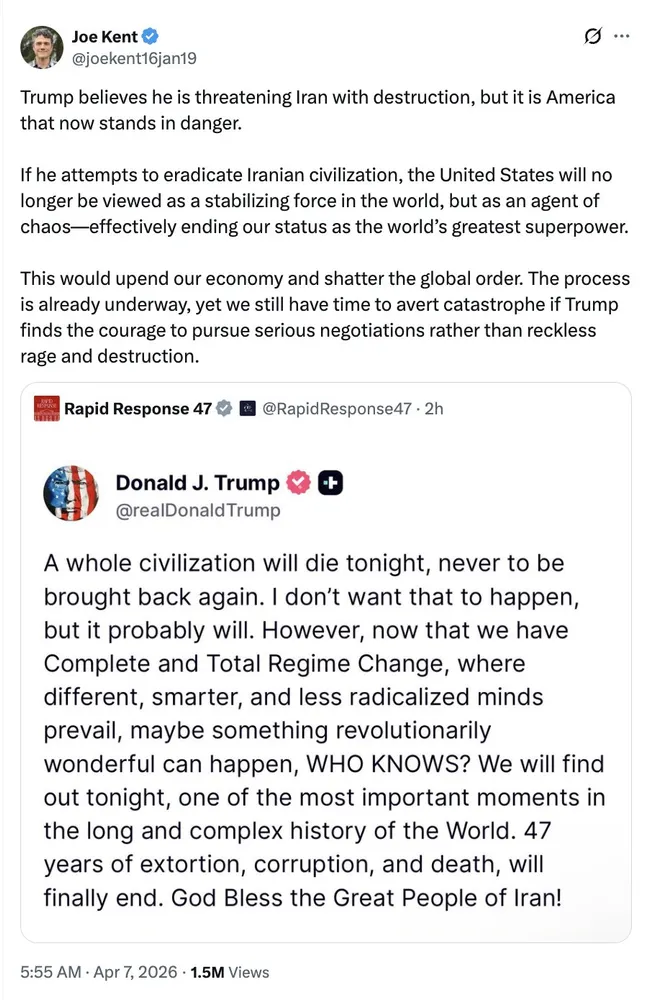
Task: Open the Grok explain icon
Action: coord(592,37)
